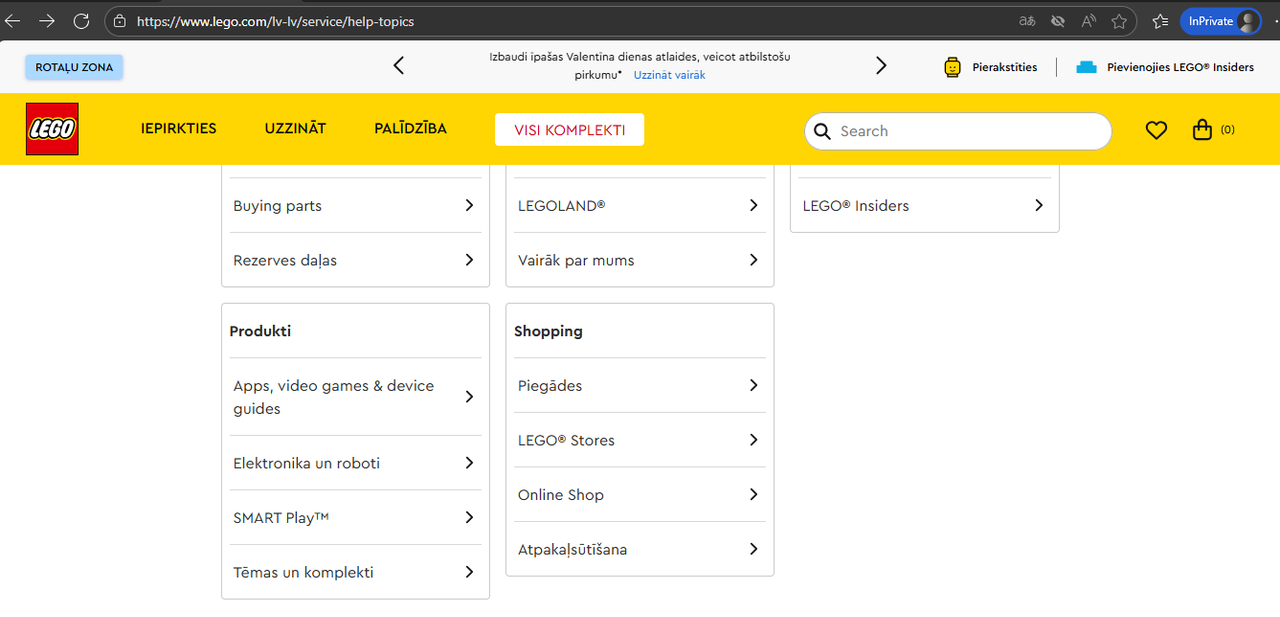Expand LEGOLAND® row chevron
Viewport: 1280px width, 617px height.
(x=754, y=205)
